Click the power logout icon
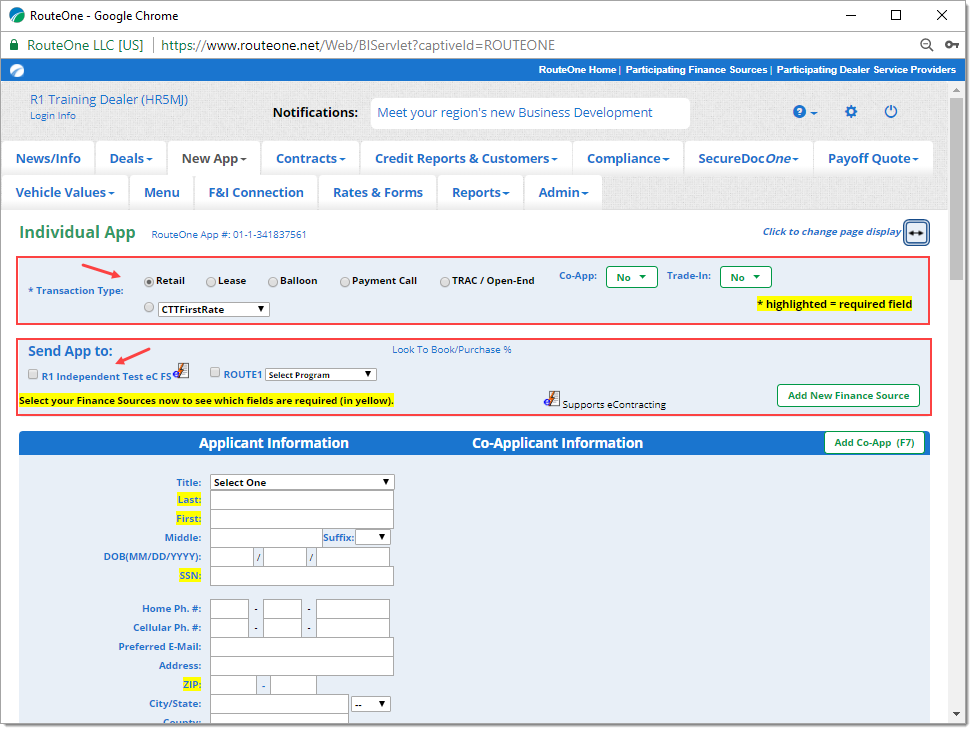Viewport: 973px width, 731px height. coord(890,112)
